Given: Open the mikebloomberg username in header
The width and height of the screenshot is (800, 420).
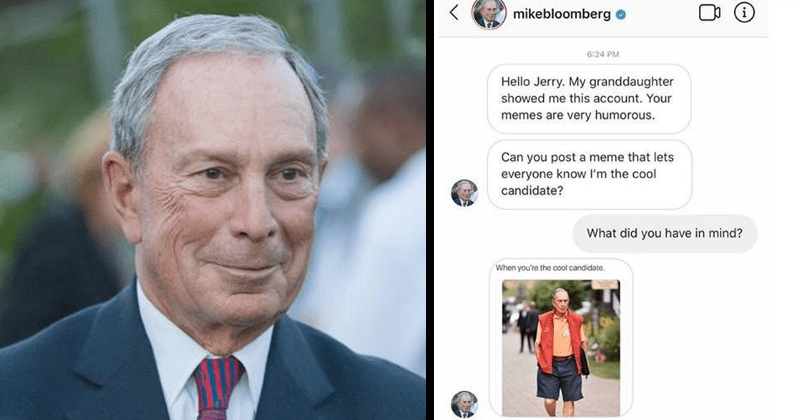Looking at the screenshot, I should point(561,14).
